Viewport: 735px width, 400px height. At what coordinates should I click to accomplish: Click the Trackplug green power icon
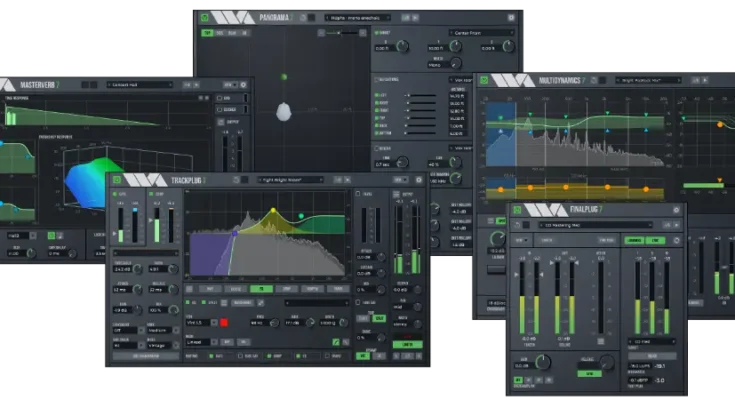[x=116, y=180]
